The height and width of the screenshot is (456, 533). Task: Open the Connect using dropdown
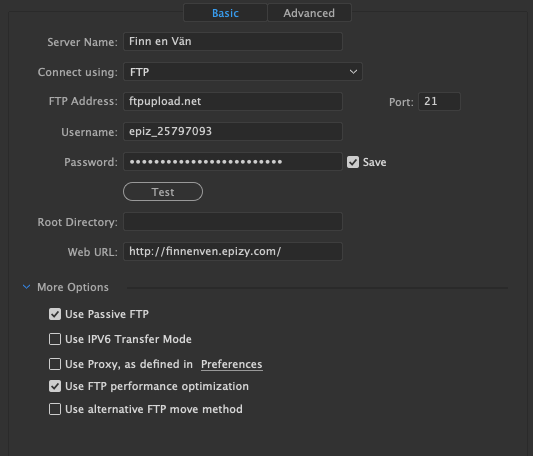(243, 72)
